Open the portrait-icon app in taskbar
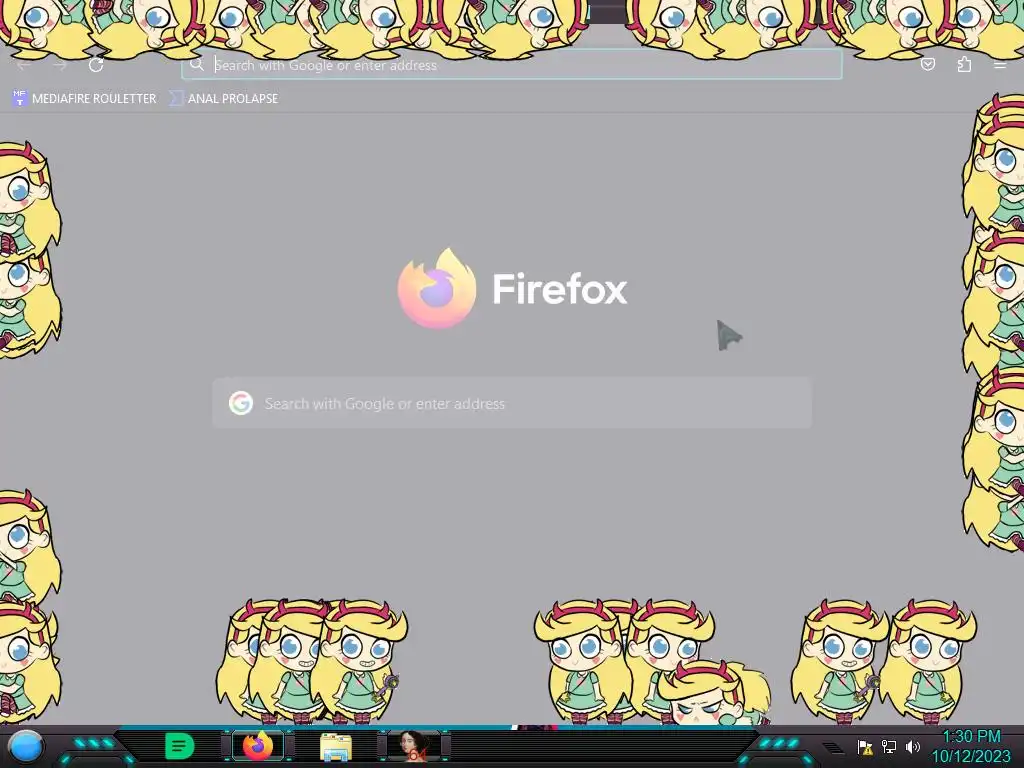This screenshot has height=768, width=1024. tap(414, 746)
